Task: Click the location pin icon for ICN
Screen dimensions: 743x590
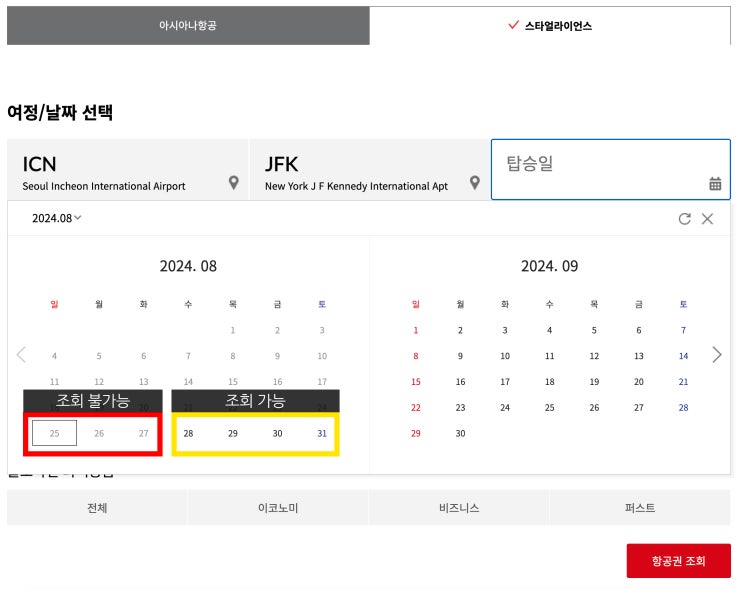Action: (234, 182)
